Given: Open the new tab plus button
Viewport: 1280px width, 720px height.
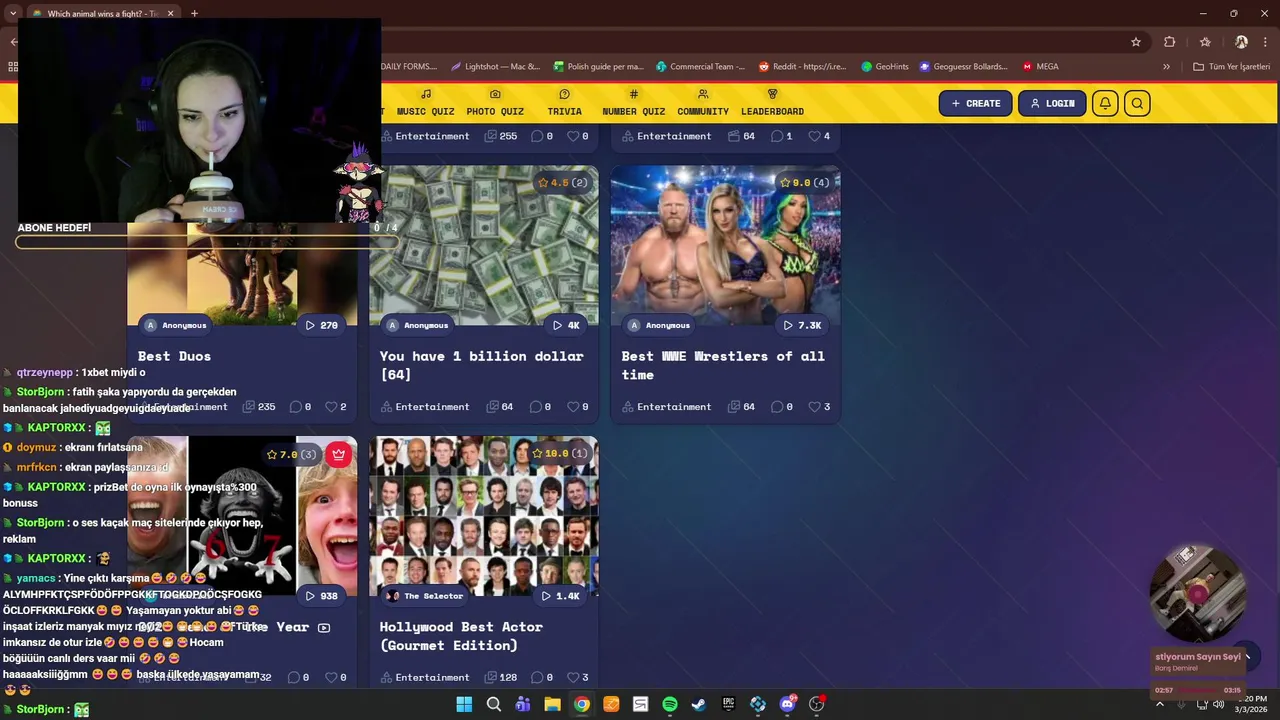Looking at the screenshot, I should pyautogui.click(x=194, y=13).
